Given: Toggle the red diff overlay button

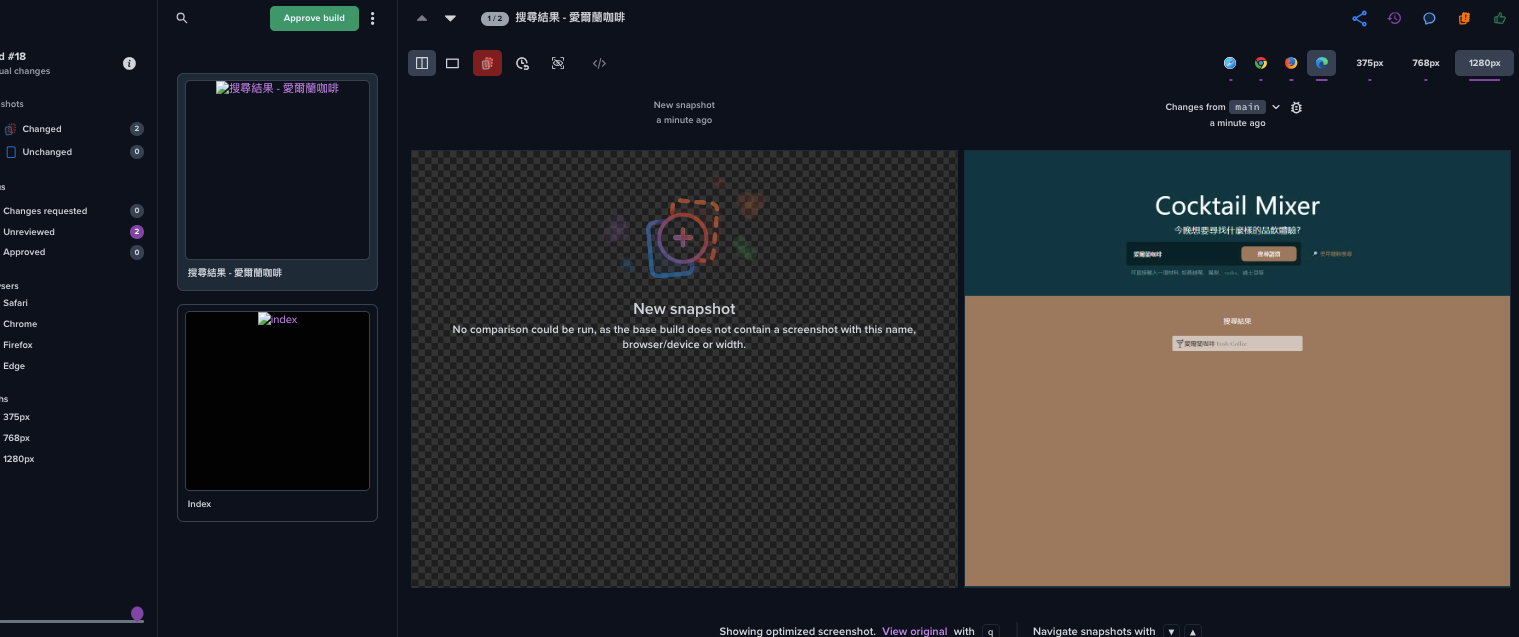Looking at the screenshot, I should pos(487,63).
